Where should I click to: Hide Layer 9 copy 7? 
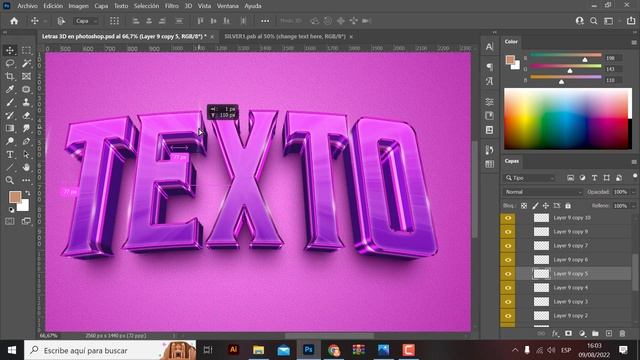click(x=508, y=246)
